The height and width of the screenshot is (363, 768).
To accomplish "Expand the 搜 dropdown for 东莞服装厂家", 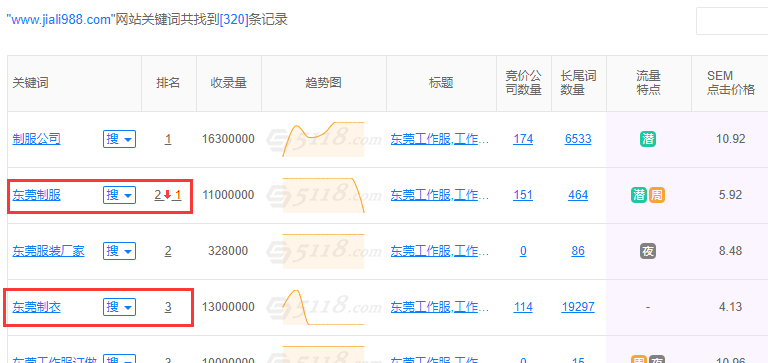I will (x=120, y=251).
